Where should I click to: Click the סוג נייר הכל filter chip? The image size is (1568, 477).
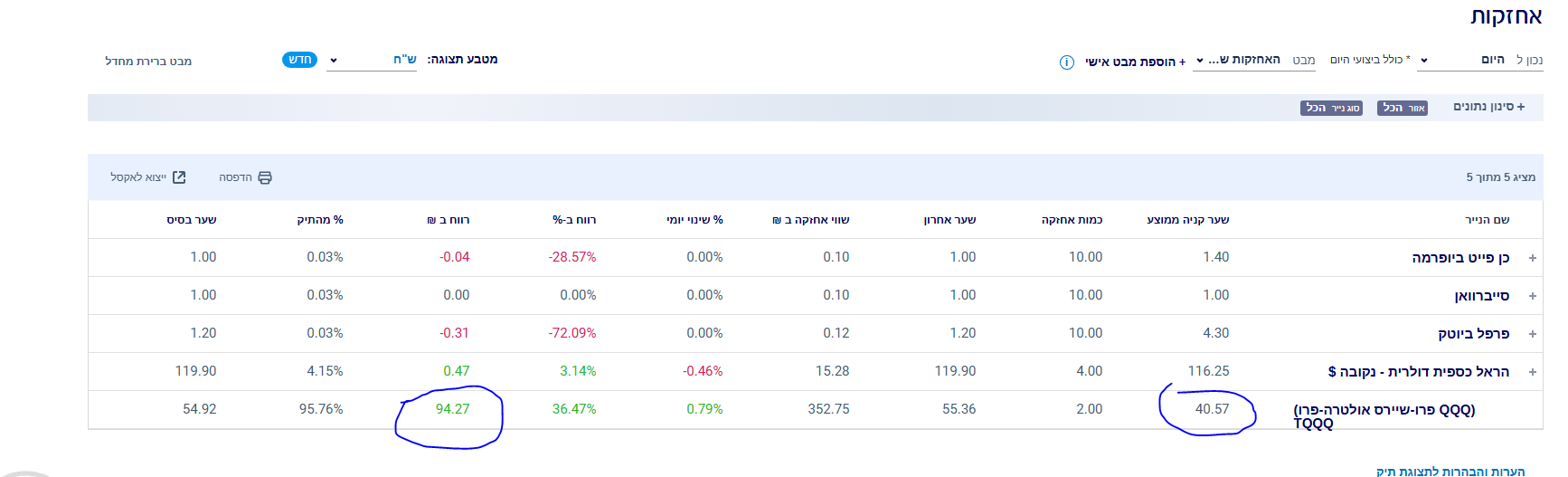click(x=1332, y=108)
